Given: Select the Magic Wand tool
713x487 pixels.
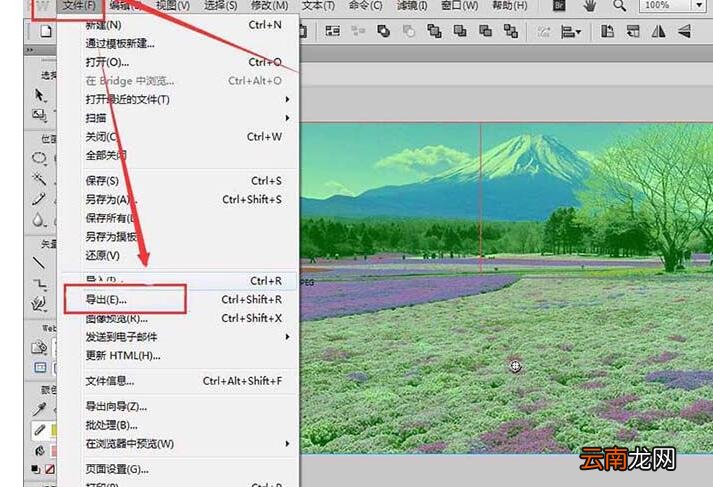Looking at the screenshot, I should pyautogui.click(x=39, y=179).
